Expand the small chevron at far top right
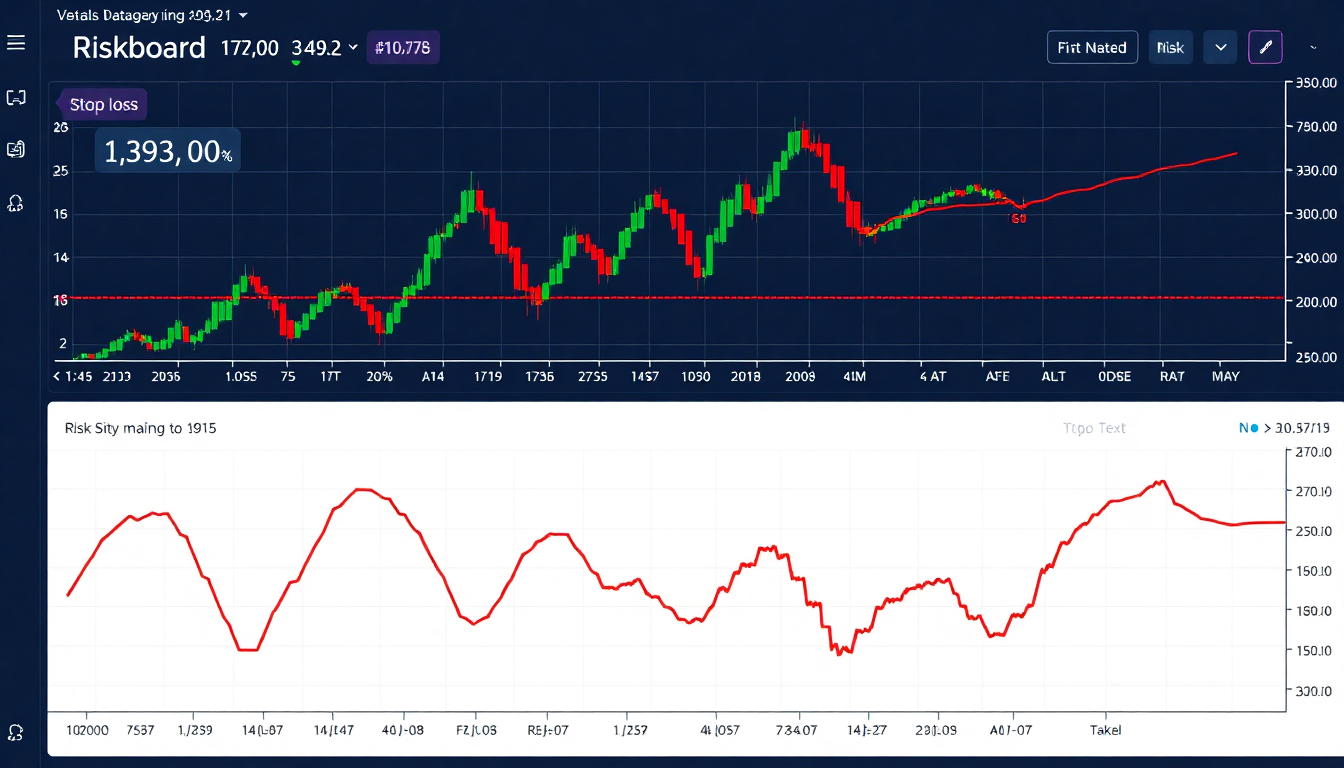 pyautogui.click(x=1313, y=47)
